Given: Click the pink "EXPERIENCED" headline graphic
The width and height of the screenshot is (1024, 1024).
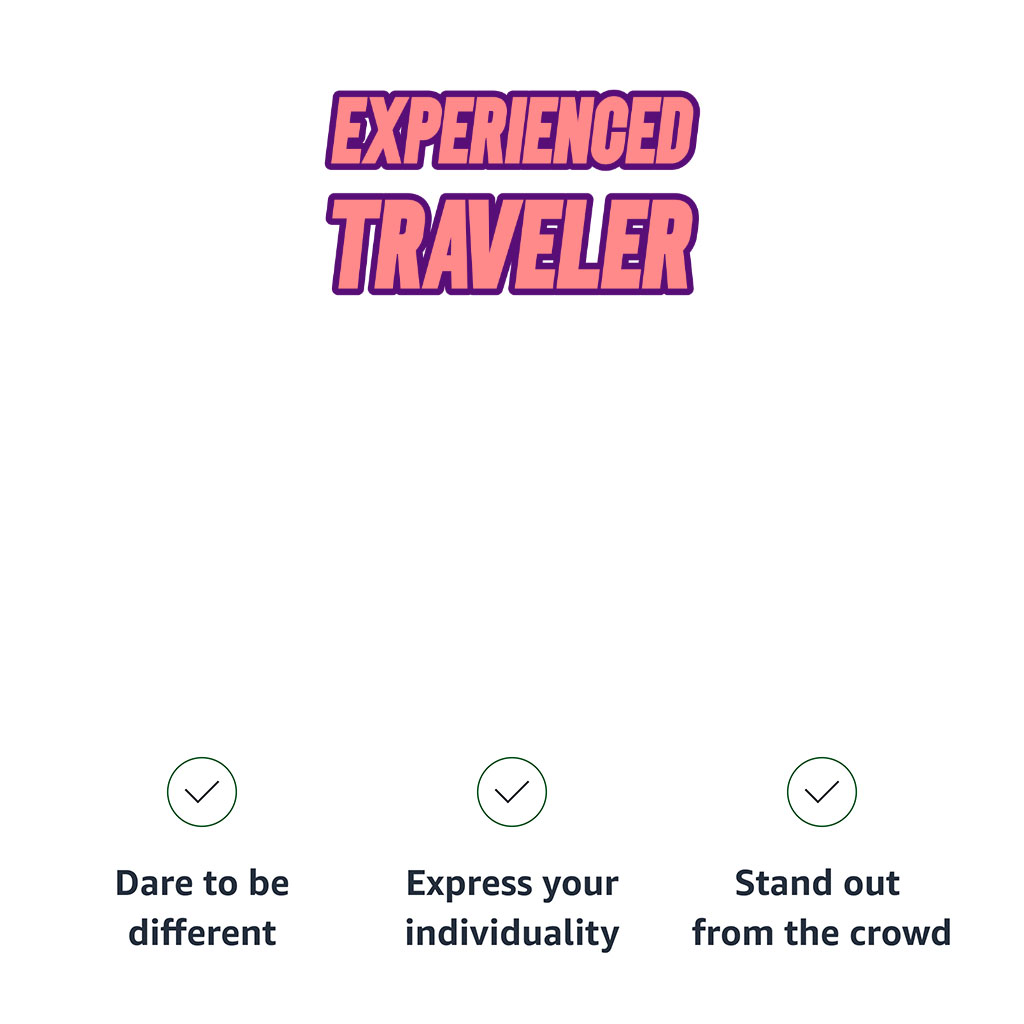Looking at the screenshot, I should (512, 132).
